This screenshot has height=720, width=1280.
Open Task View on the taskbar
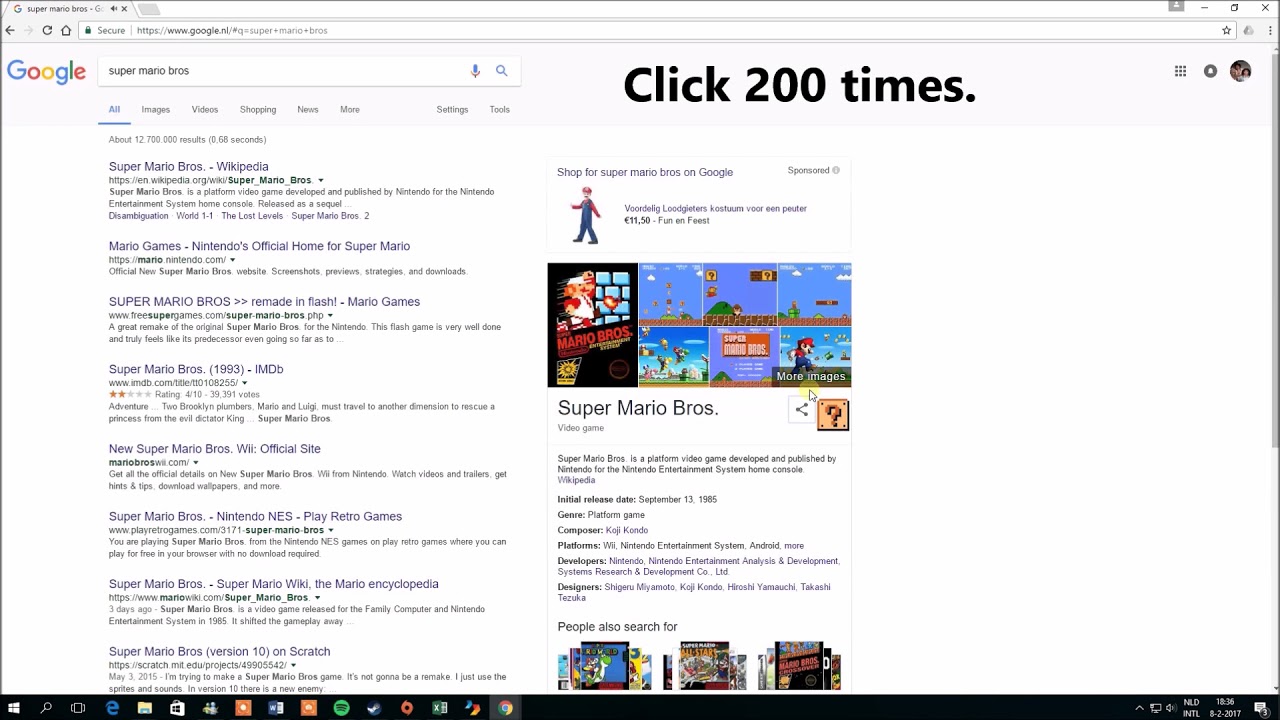[x=78, y=708]
